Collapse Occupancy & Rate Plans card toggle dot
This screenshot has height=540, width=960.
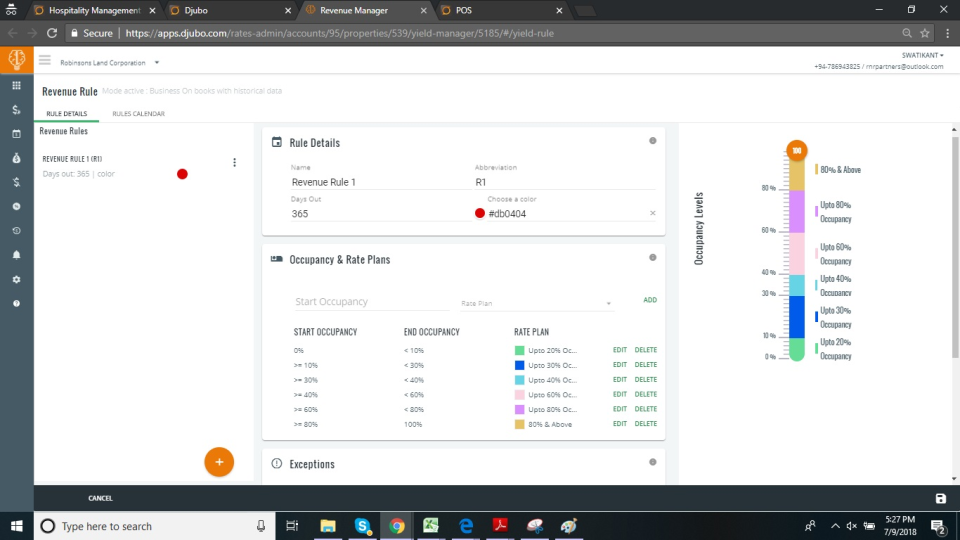coord(653,258)
